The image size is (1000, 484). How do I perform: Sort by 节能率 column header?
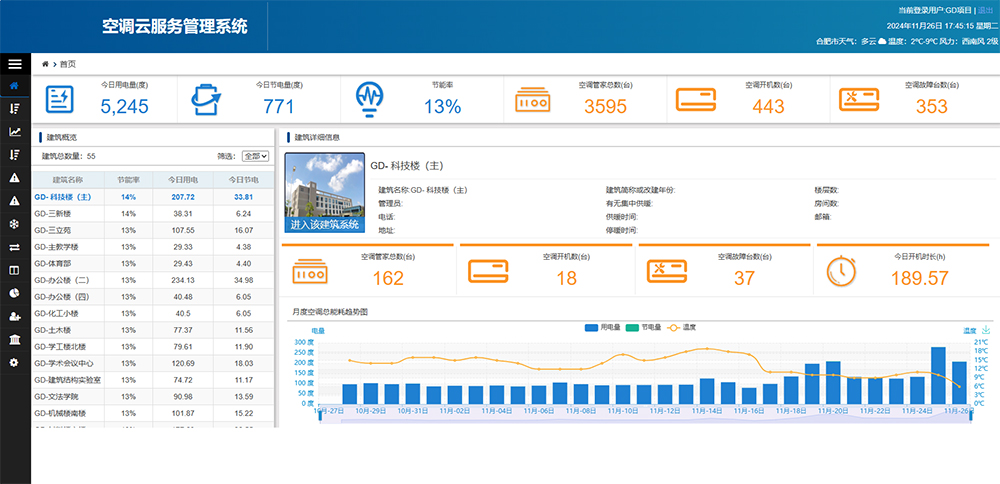coord(128,179)
